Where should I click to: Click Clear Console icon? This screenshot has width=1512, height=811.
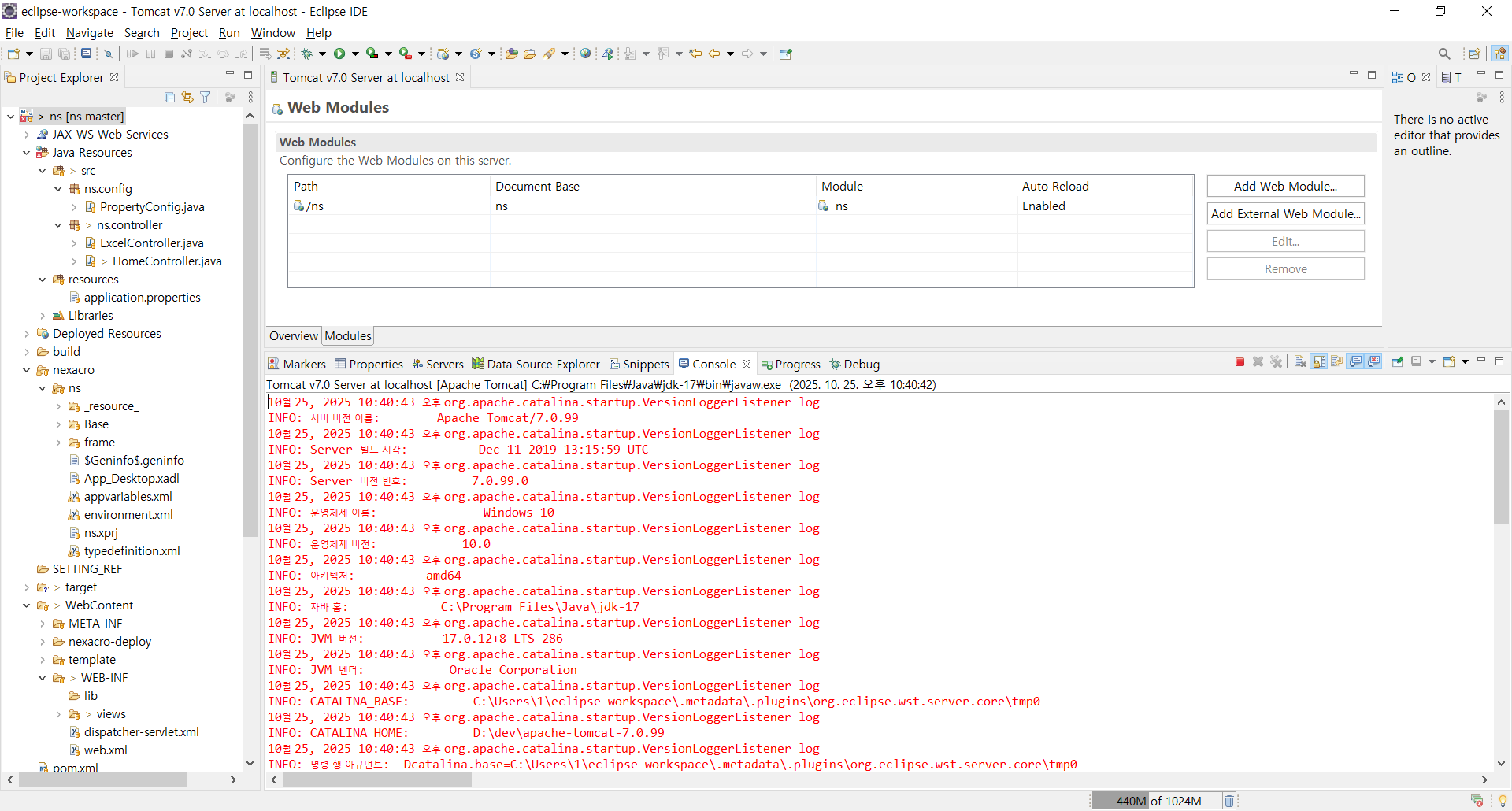click(x=1300, y=362)
